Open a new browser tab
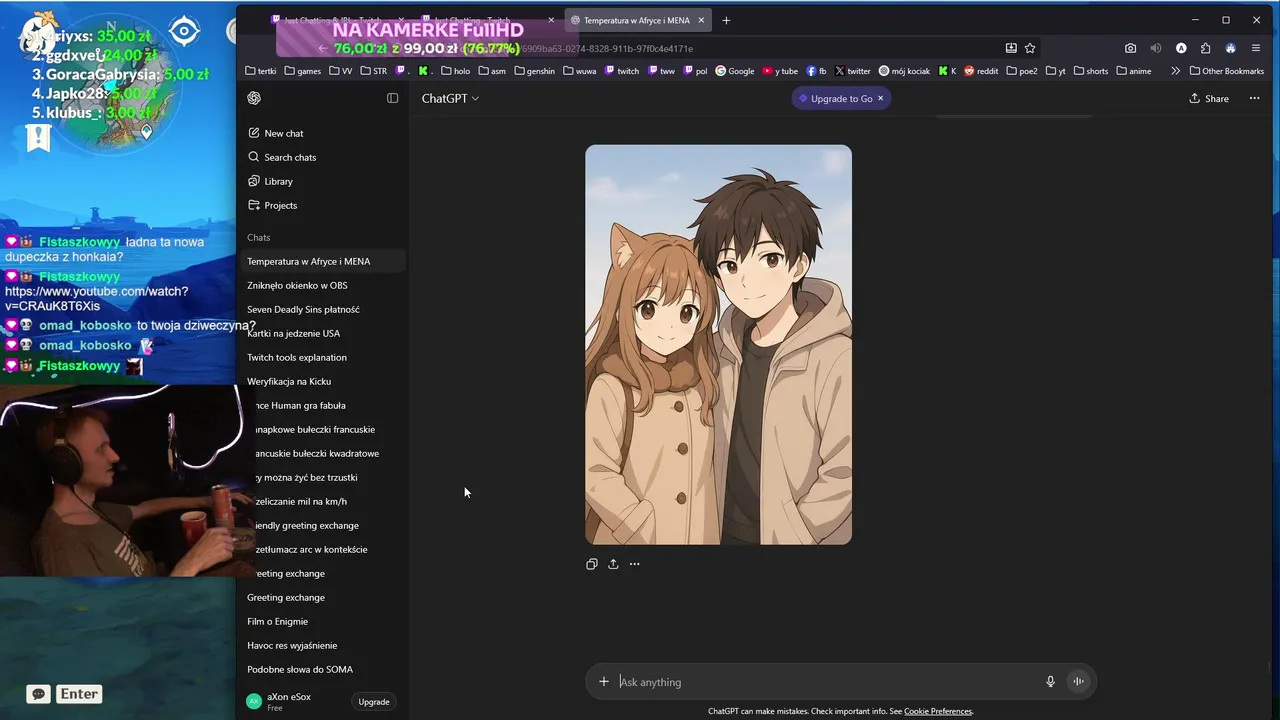The image size is (1280, 720). tap(726, 20)
